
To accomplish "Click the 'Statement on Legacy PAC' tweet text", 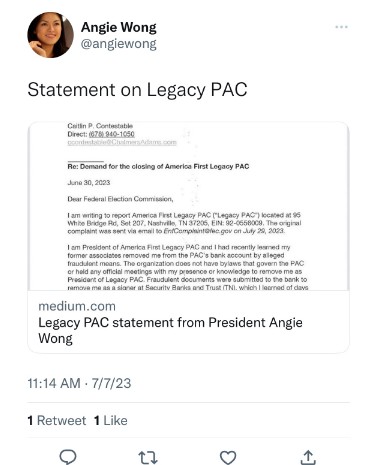I will 137,90.
